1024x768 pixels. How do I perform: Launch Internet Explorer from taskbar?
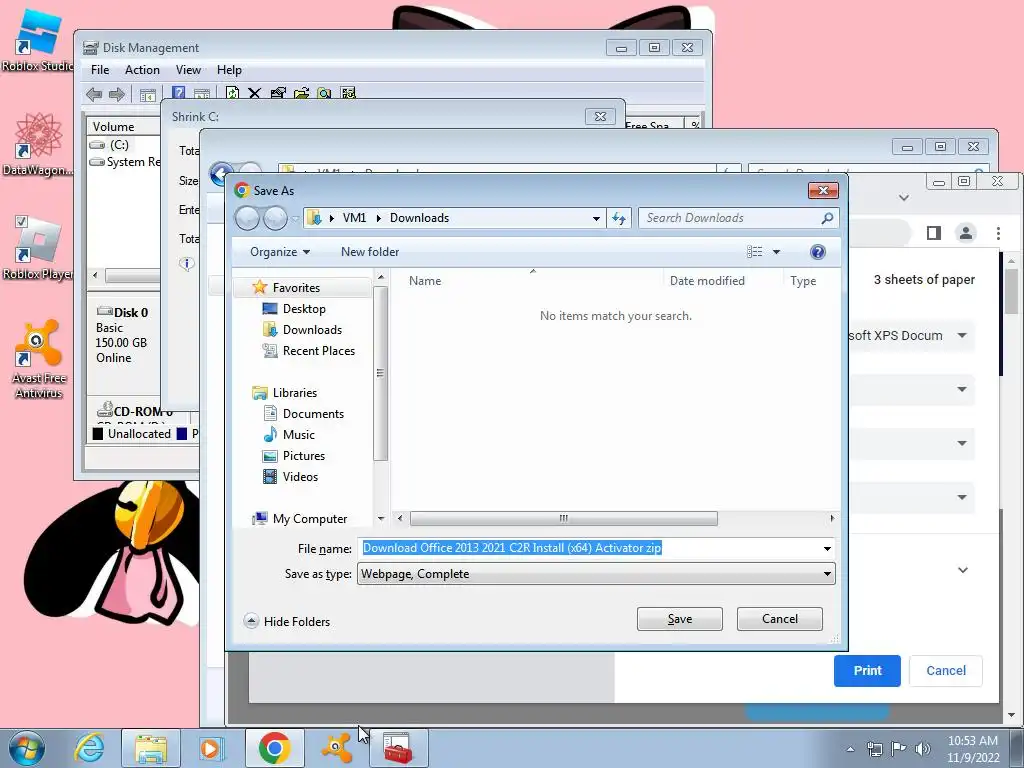click(x=89, y=748)
